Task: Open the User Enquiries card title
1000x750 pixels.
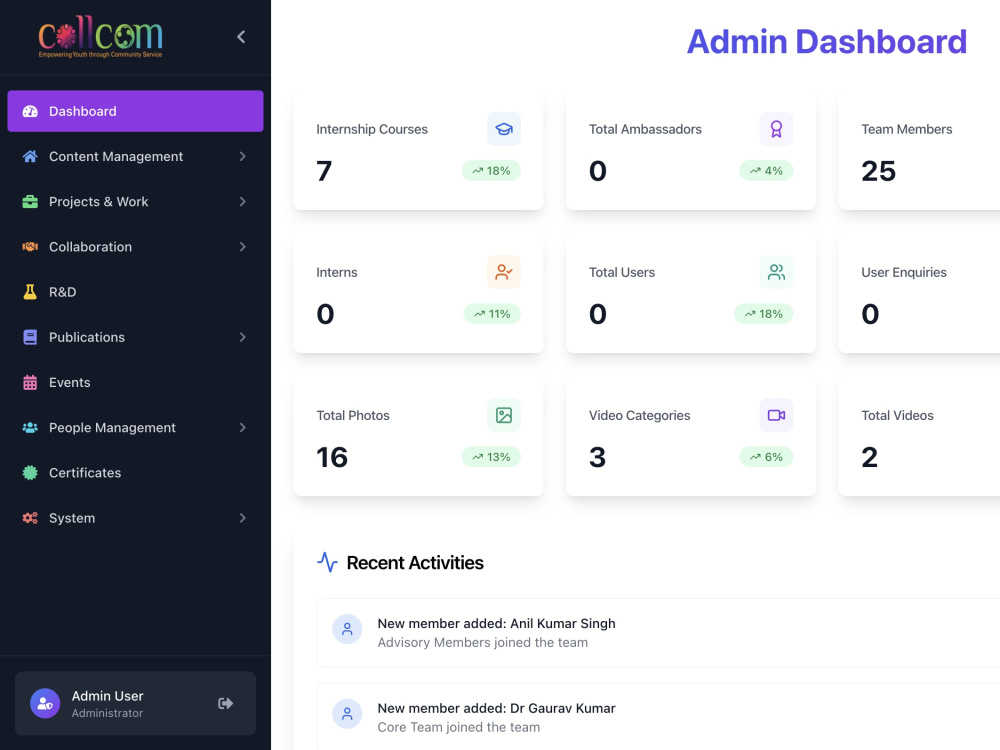Action: coord(904,272)
